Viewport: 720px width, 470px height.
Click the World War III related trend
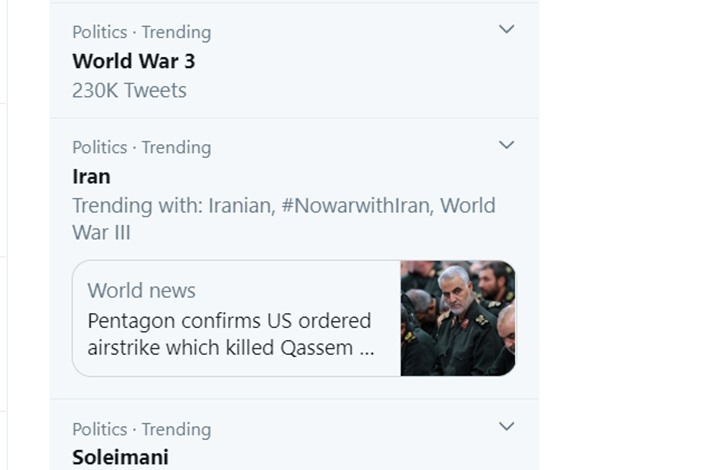pyautogui.click(x=467, y=206)
